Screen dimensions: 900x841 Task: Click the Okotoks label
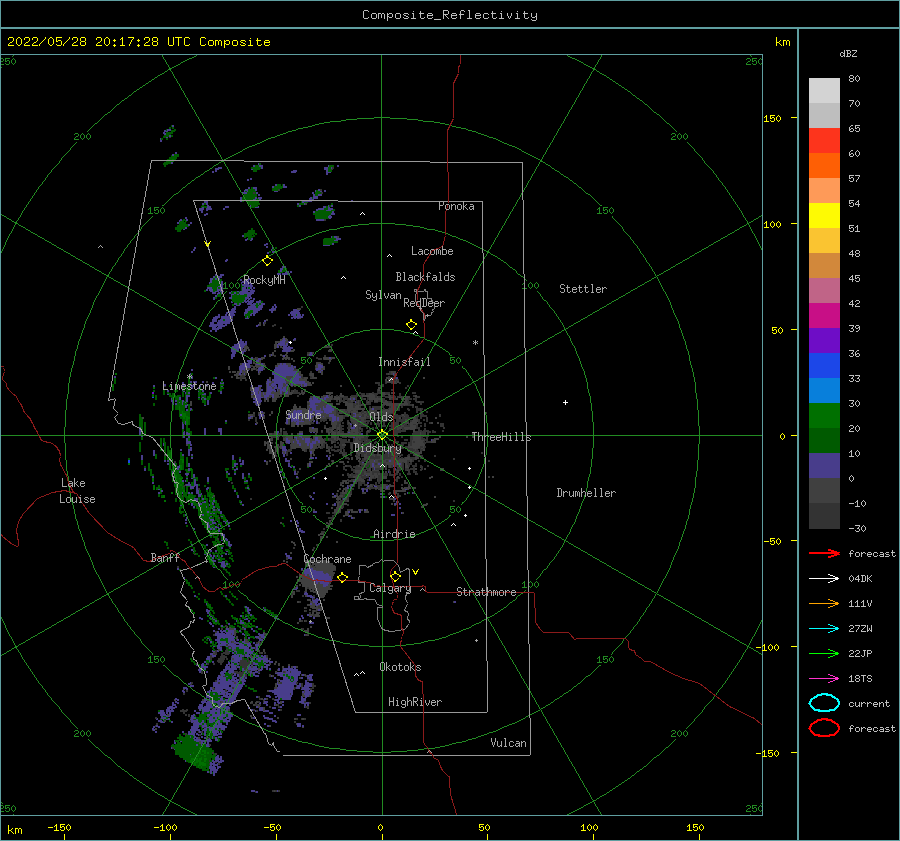(x=400, y=667)
